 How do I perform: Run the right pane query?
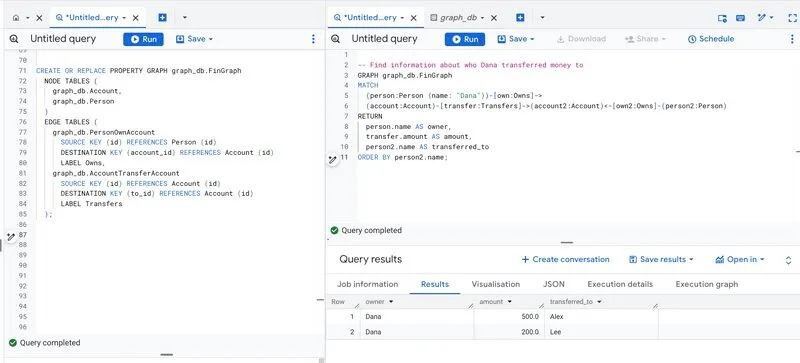[x=465, y=39]
